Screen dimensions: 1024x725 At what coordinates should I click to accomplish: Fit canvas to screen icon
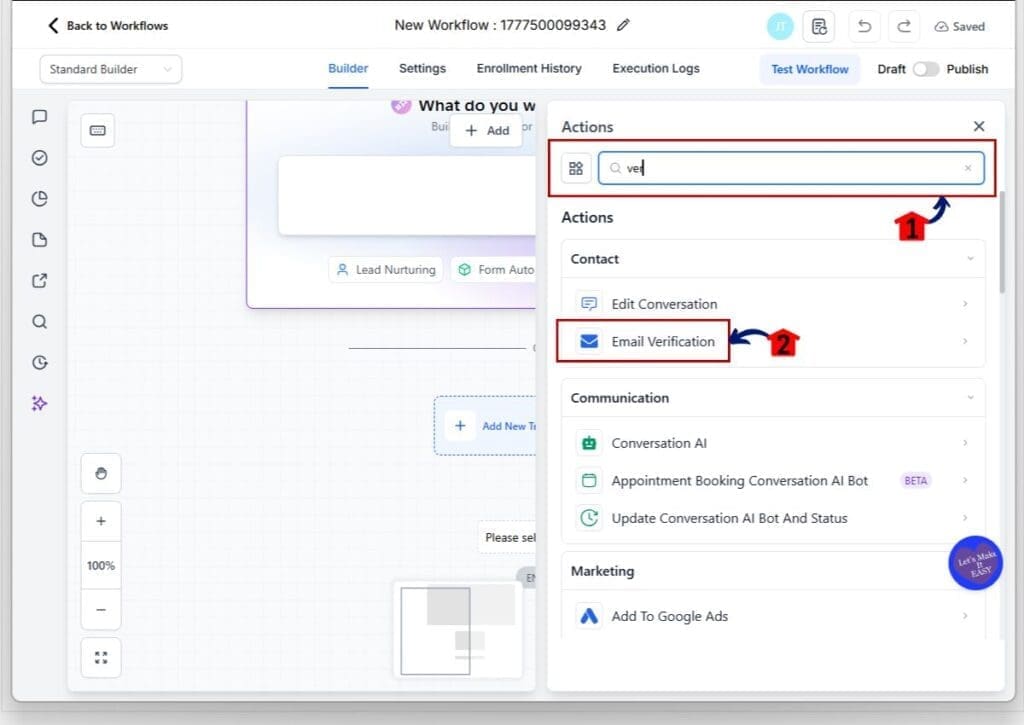[101, 658]
